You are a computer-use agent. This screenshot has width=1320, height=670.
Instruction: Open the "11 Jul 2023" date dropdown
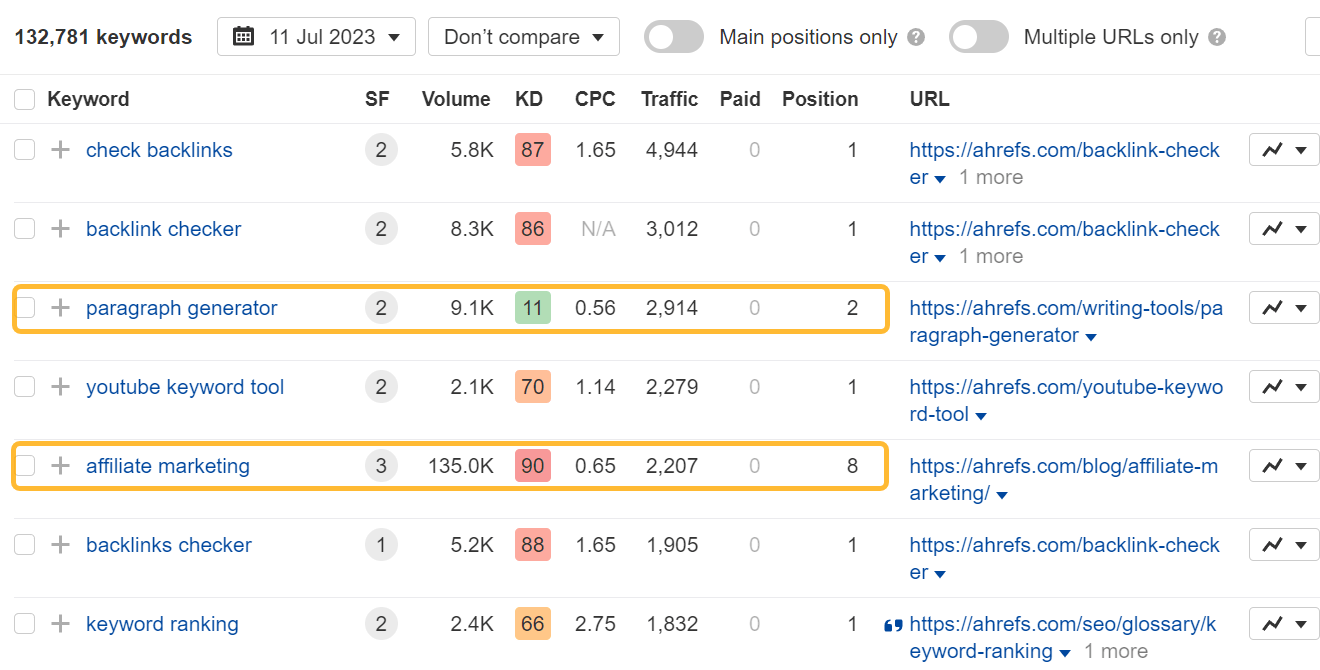click(316, 36)
